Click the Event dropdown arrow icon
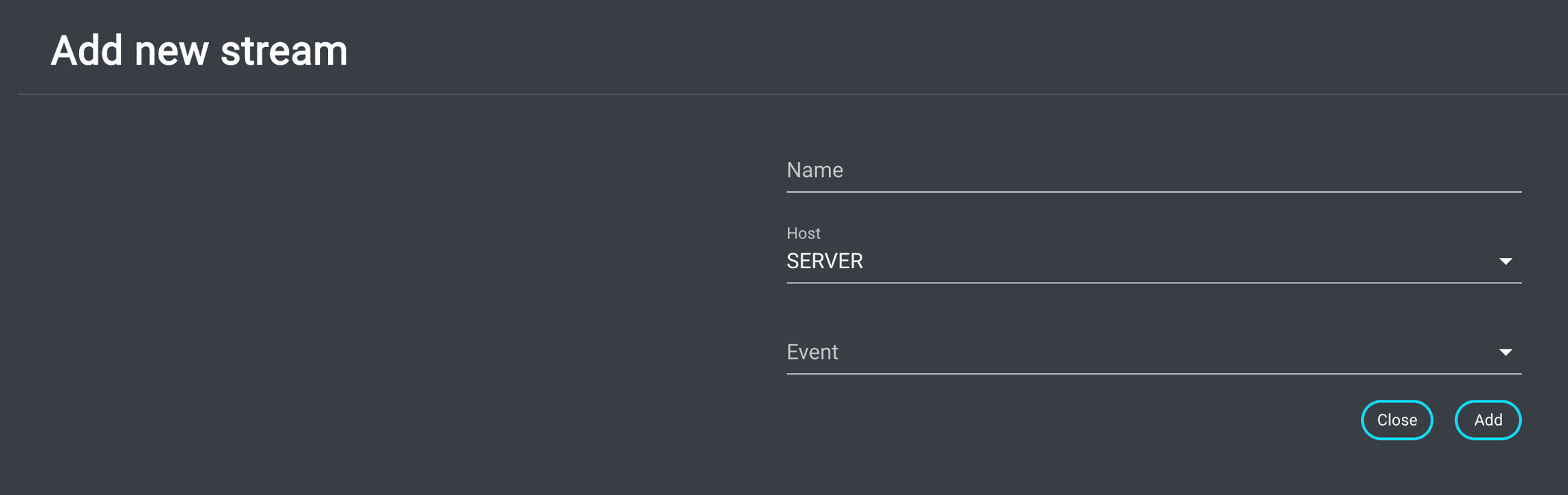 [x=1505, y=353]
